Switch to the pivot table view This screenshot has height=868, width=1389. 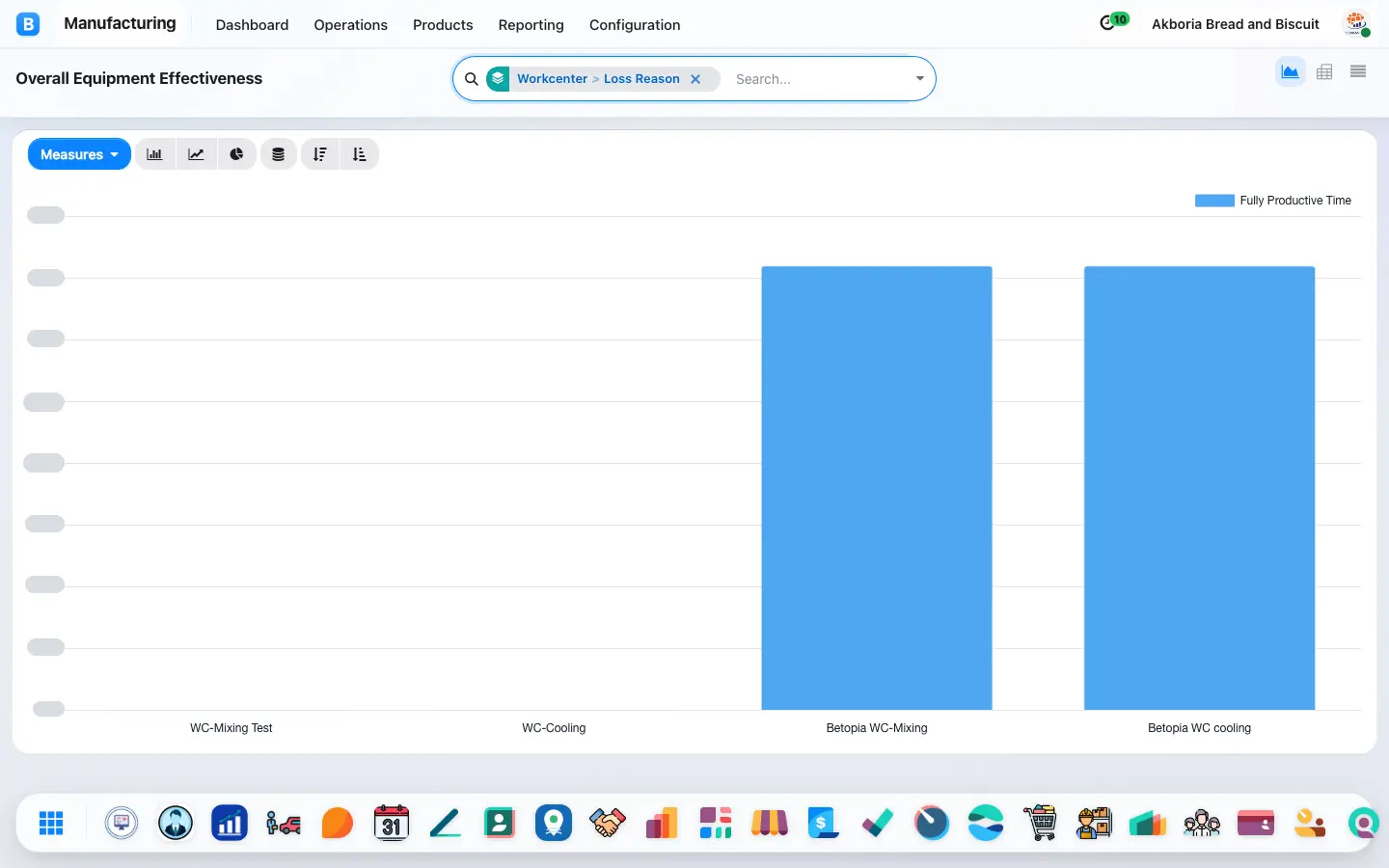click(1324, 71)
